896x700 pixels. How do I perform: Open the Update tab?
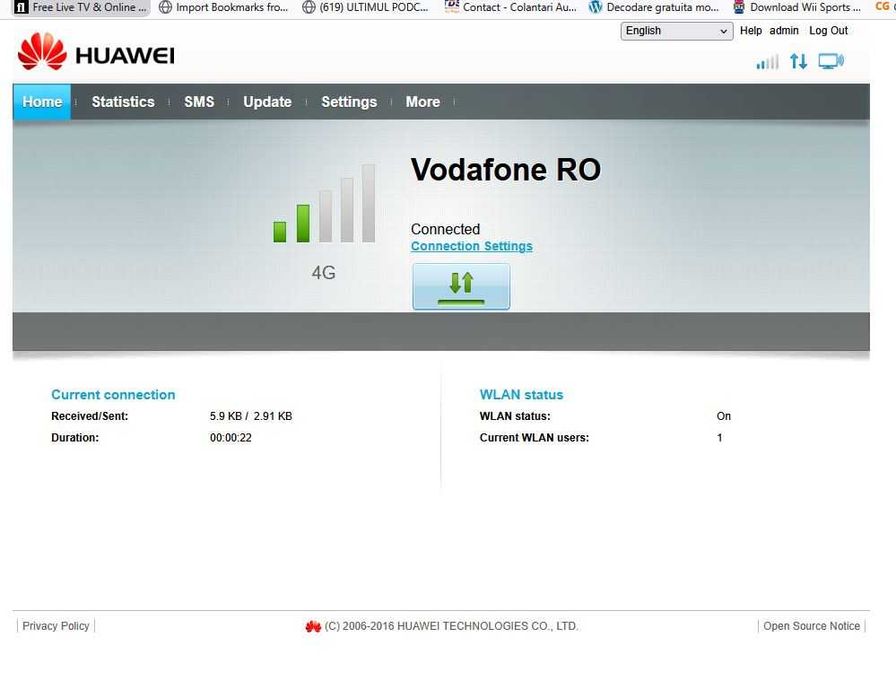tap(267, 102)
